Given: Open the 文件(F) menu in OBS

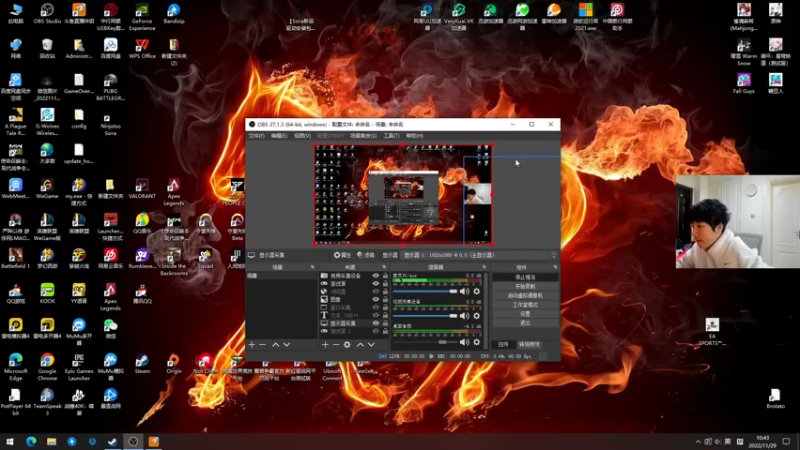Looking at the screenshot, I should 256,135.
